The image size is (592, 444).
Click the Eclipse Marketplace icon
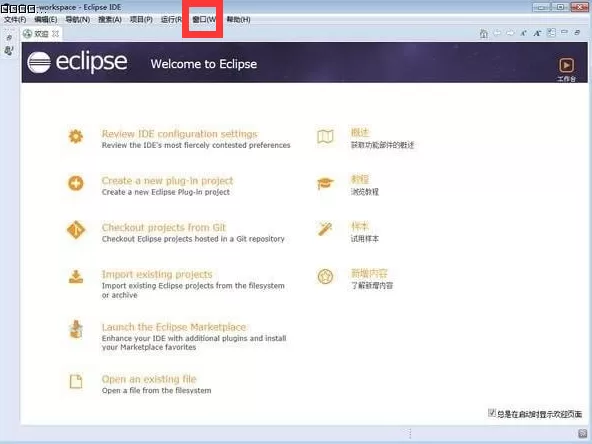tap(76, 329)
